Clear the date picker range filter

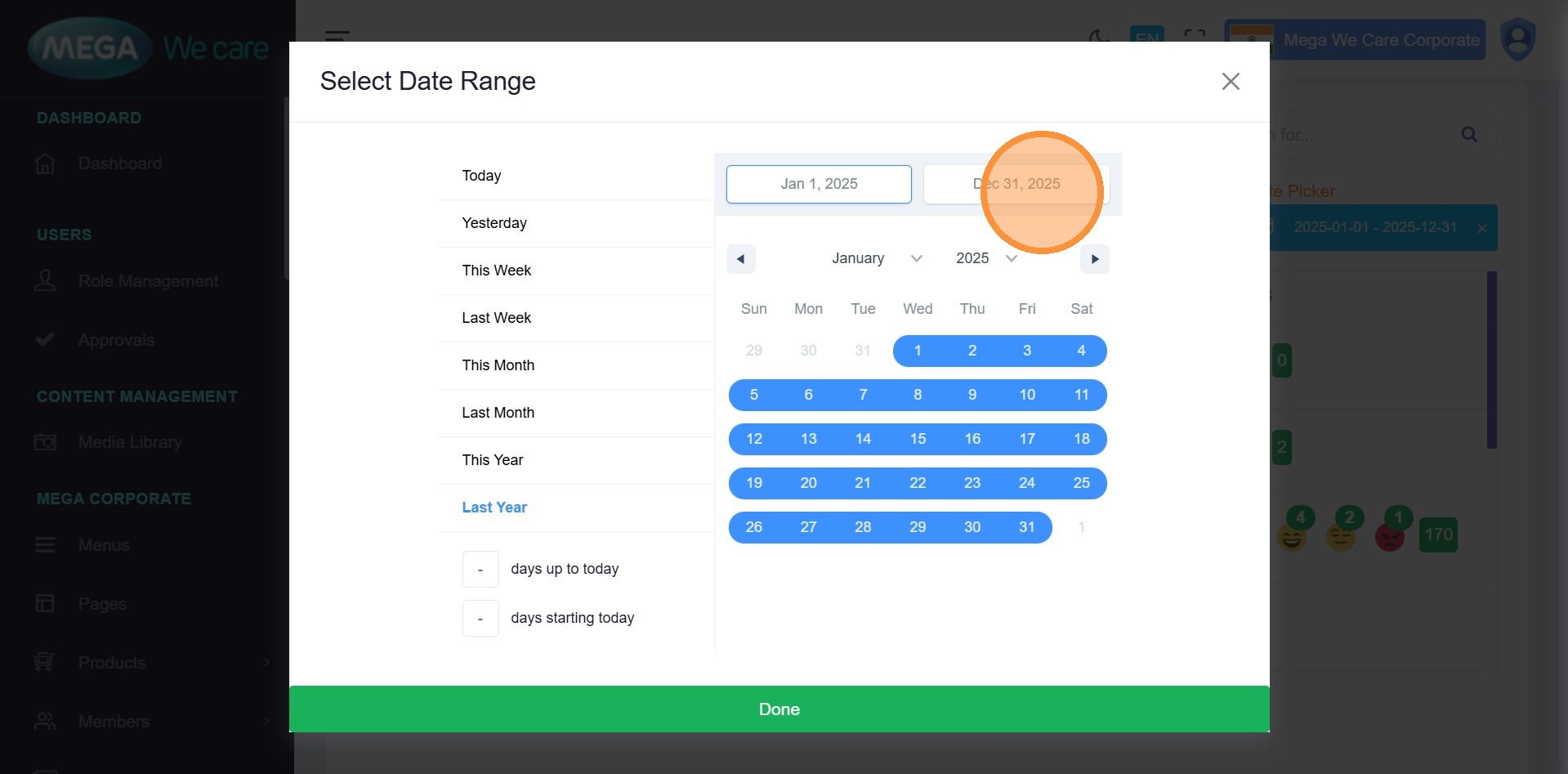tap(1481, 228)
